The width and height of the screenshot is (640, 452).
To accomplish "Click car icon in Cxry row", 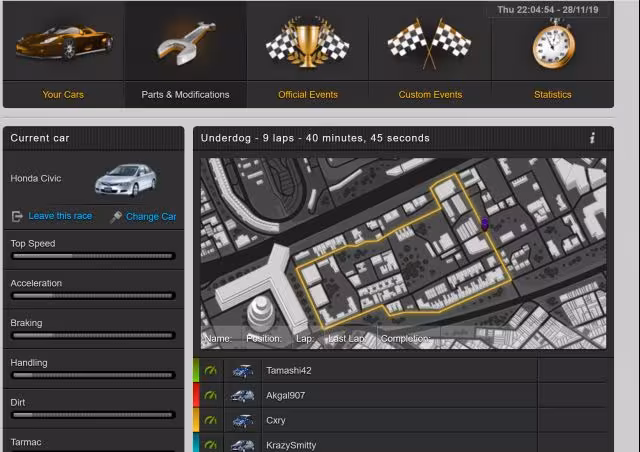I will [243, 421].
